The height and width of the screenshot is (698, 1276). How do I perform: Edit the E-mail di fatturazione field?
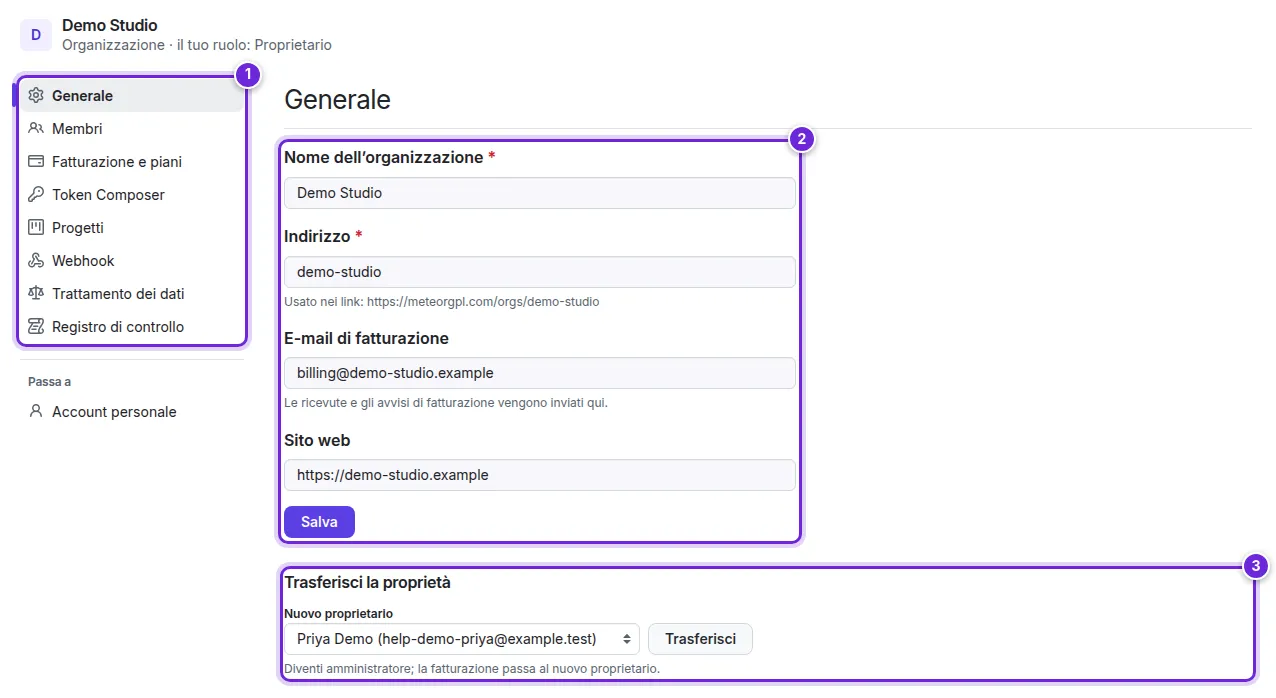click(x=540, y=373)
